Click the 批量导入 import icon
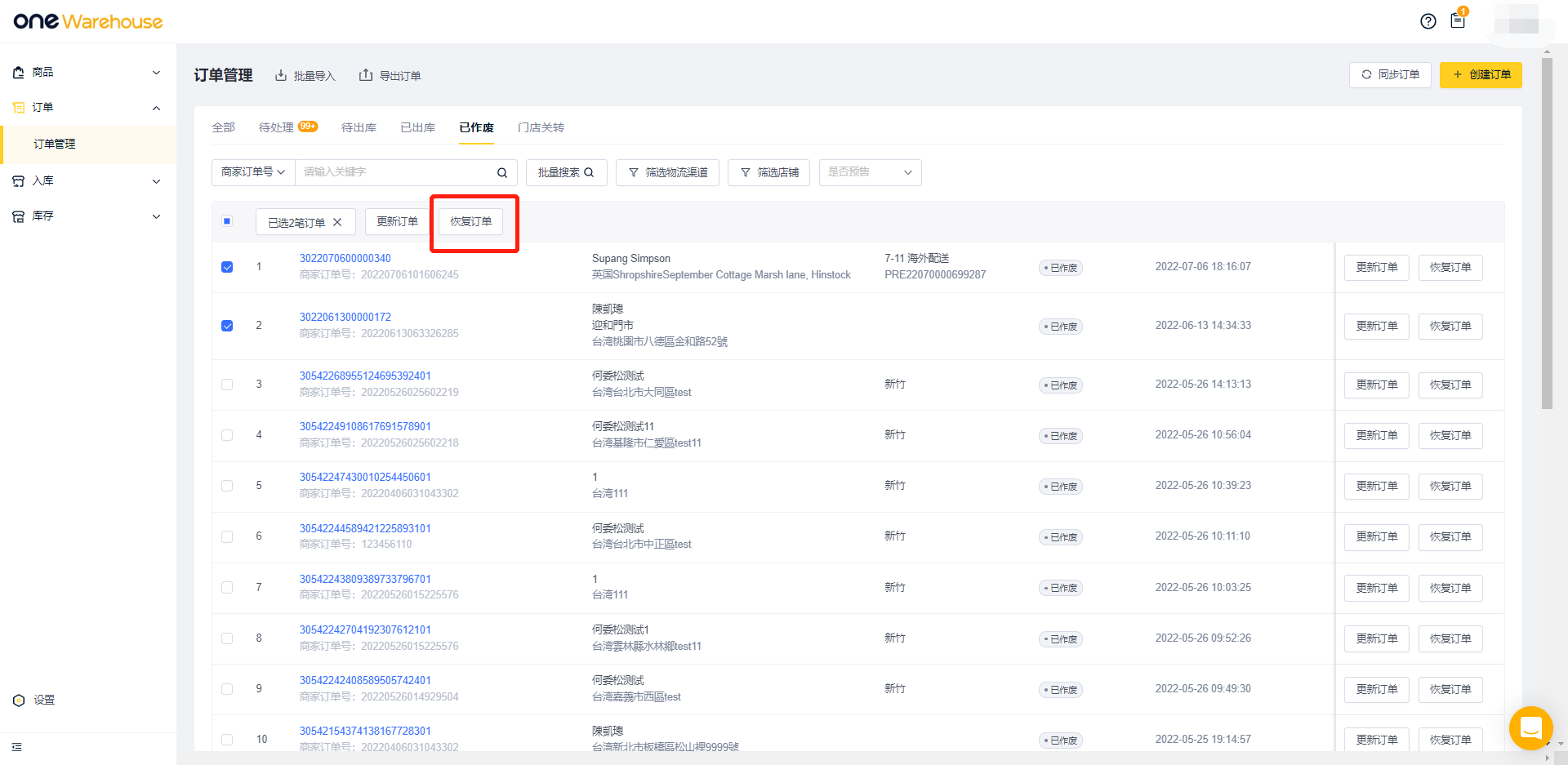This screenshot has height=765, width=1568. click(x=281, y=75)
